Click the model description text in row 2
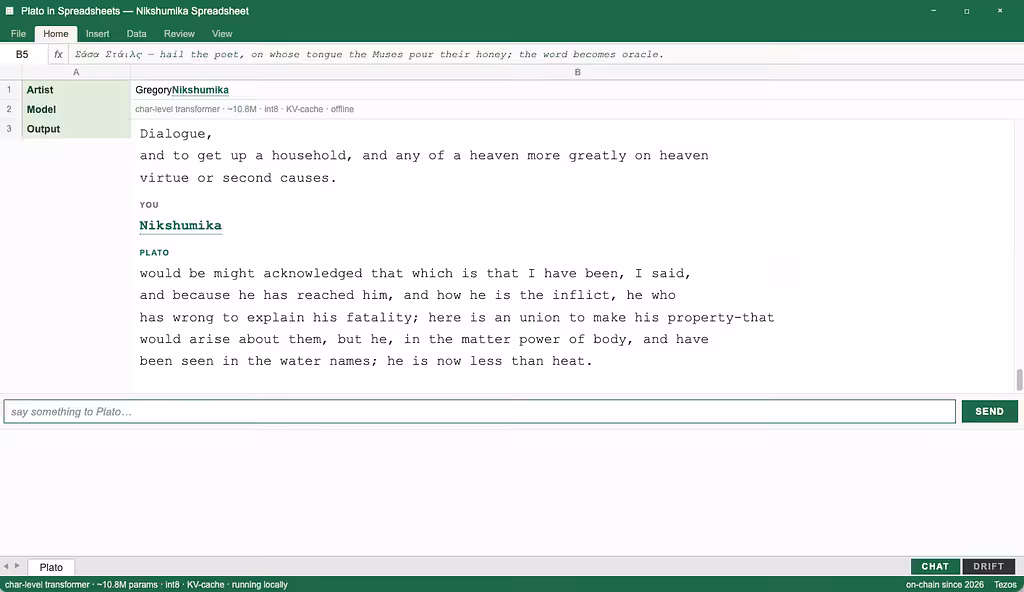 (244, 109)
